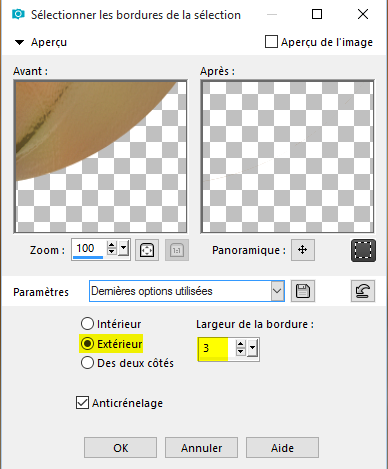Toggle the selection marquee preview icon

click(363, 250)
